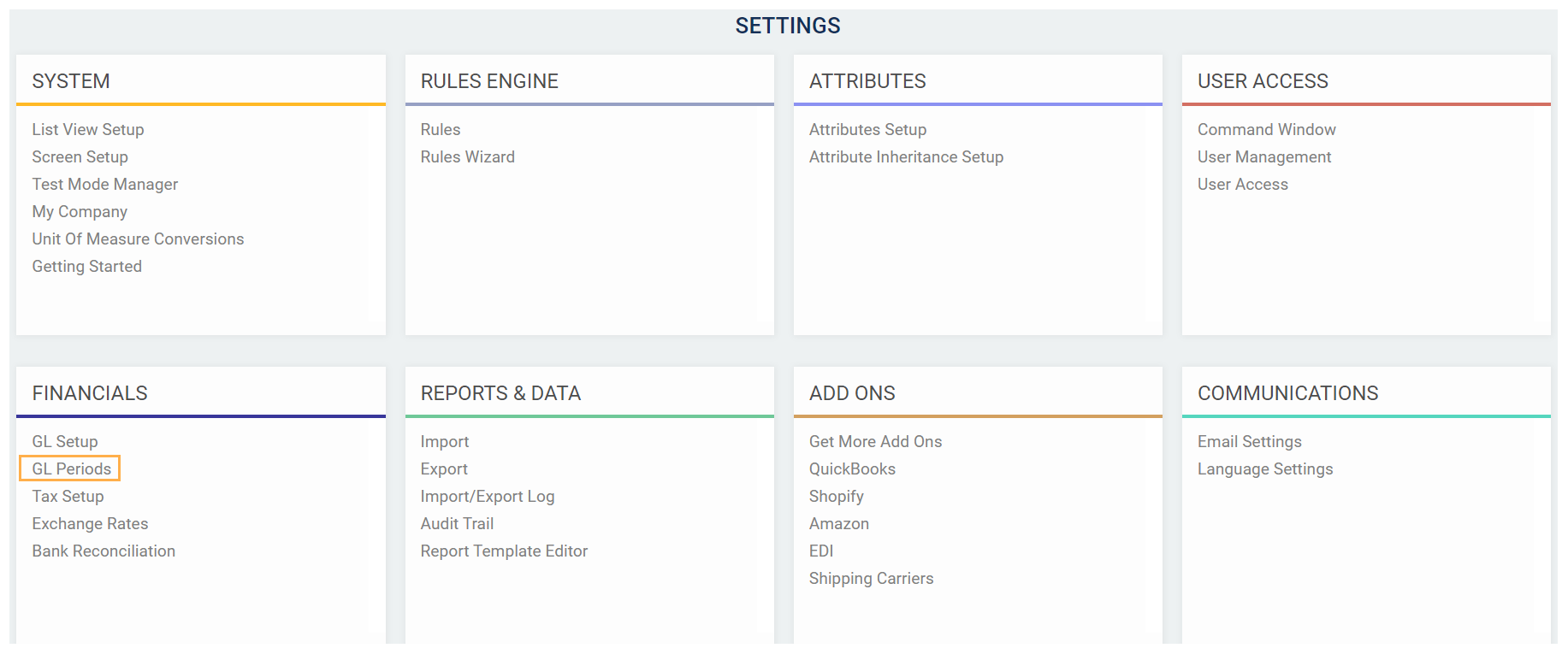
Task: Select My Company settings
Action: 80,211
